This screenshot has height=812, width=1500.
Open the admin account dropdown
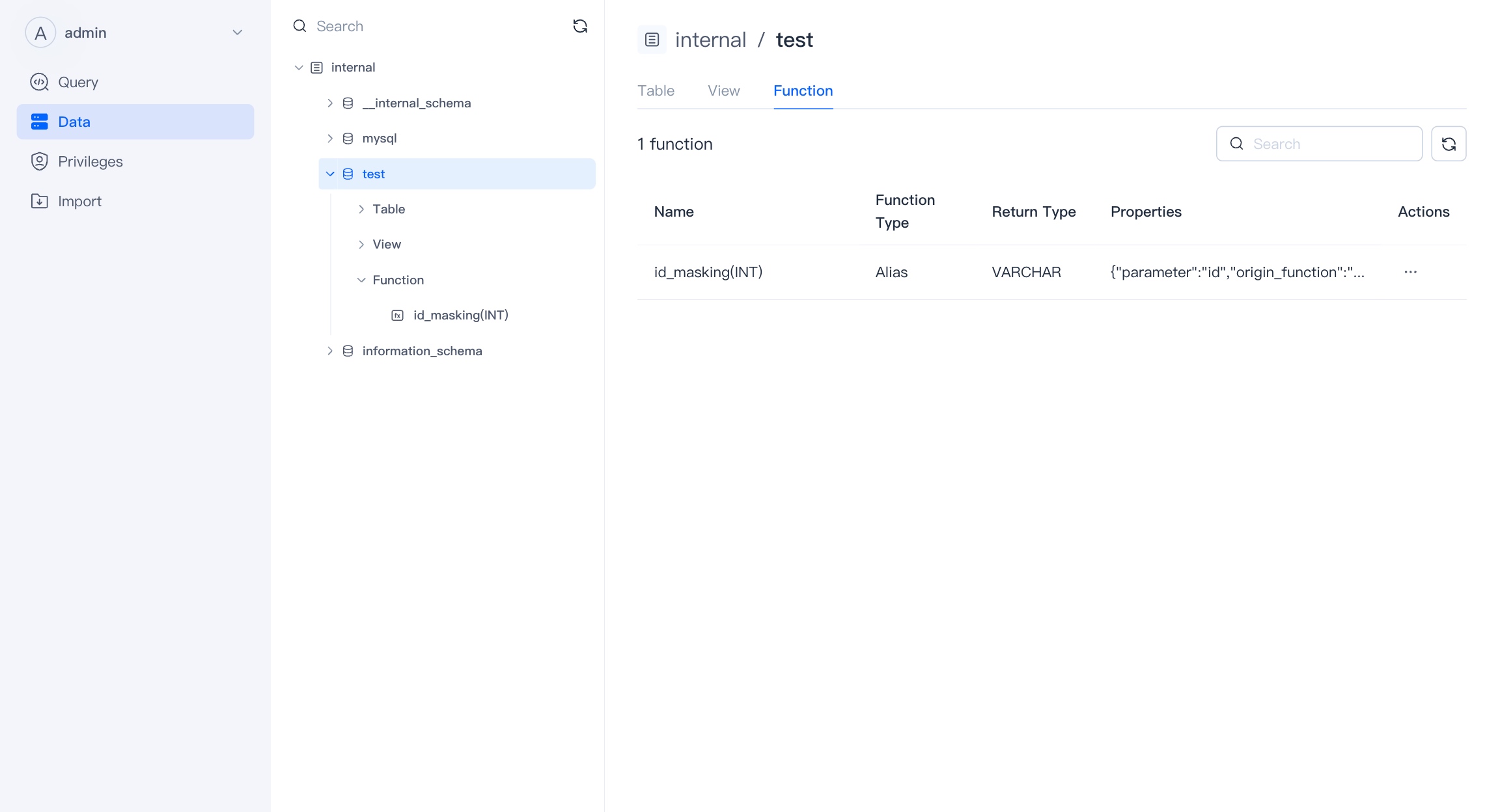point(237,33)
